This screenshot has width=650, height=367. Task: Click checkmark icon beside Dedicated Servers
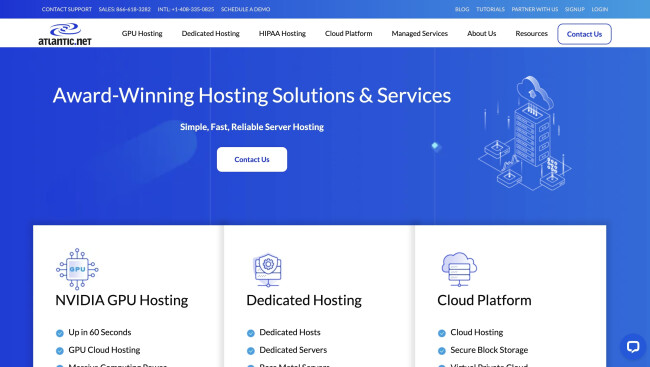click(251, 351)
